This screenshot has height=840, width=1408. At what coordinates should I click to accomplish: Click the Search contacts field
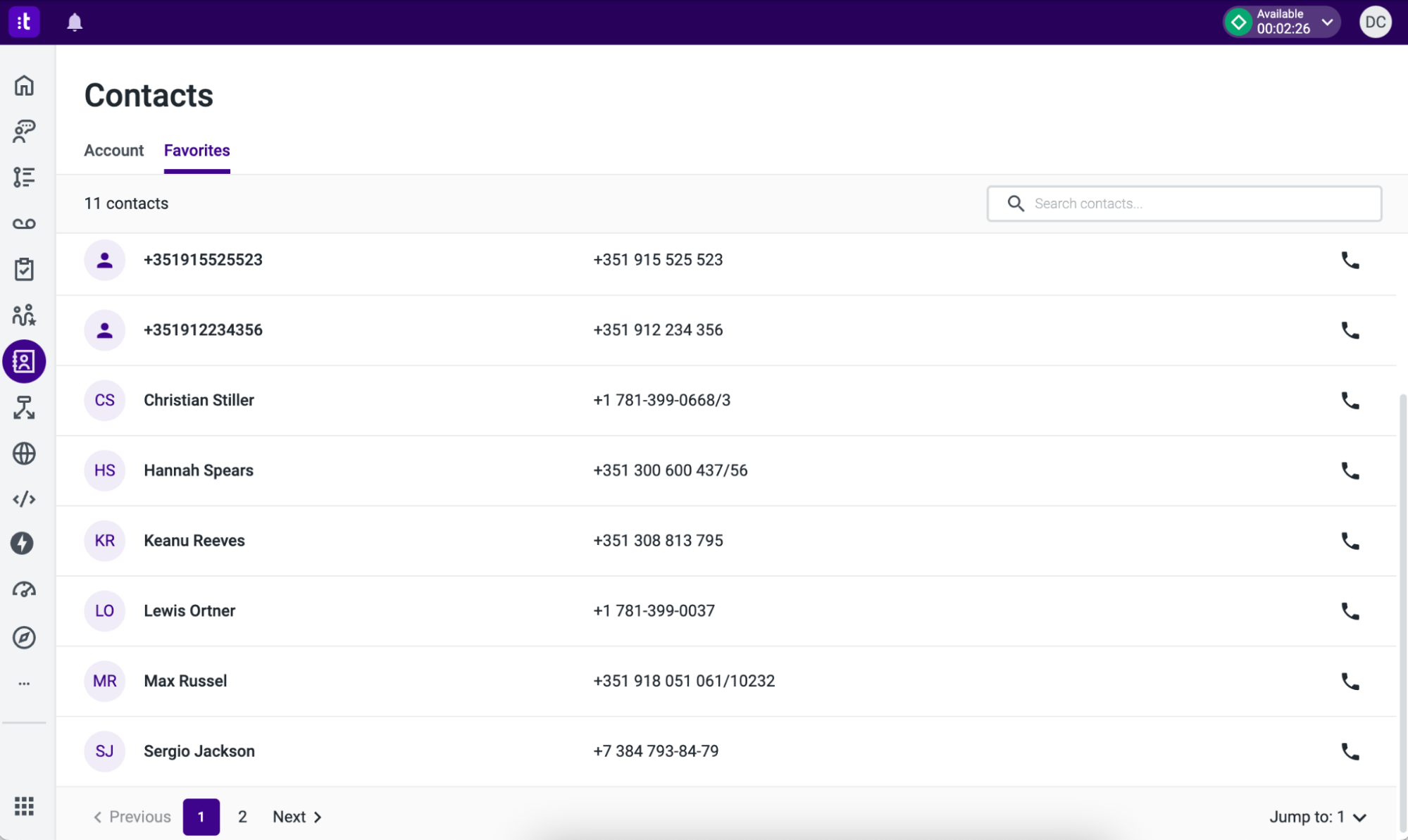[x=1184, y=203]
